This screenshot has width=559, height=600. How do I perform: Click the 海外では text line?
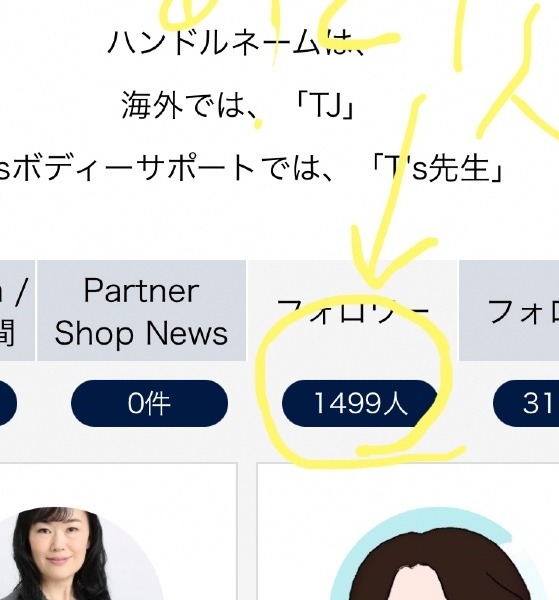click(183, 105)
